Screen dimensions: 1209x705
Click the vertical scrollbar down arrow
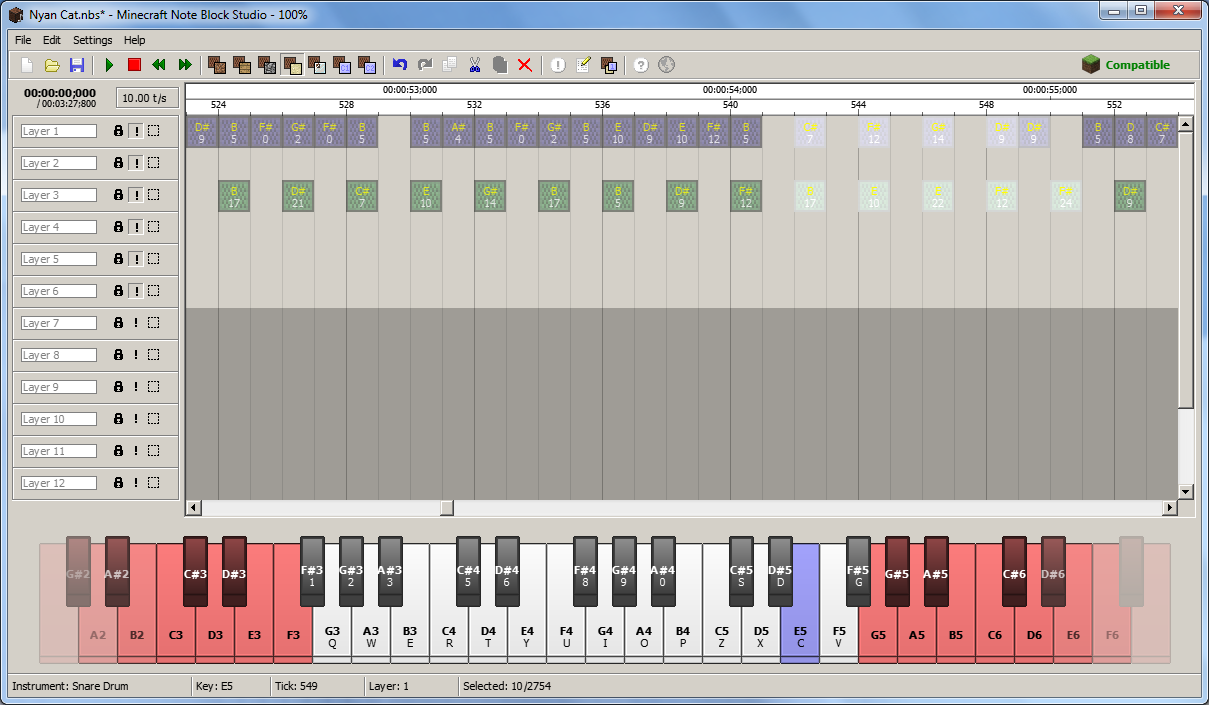1186,491
